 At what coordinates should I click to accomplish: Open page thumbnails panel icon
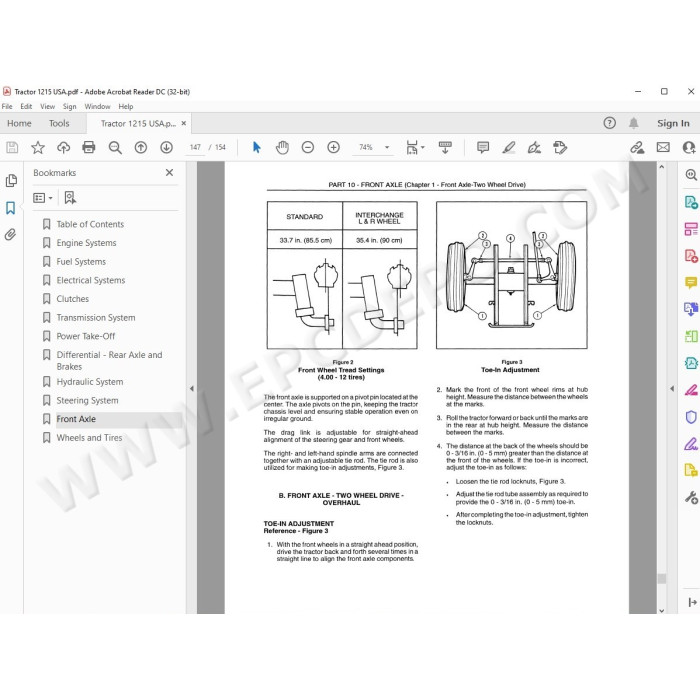(11, 181)
